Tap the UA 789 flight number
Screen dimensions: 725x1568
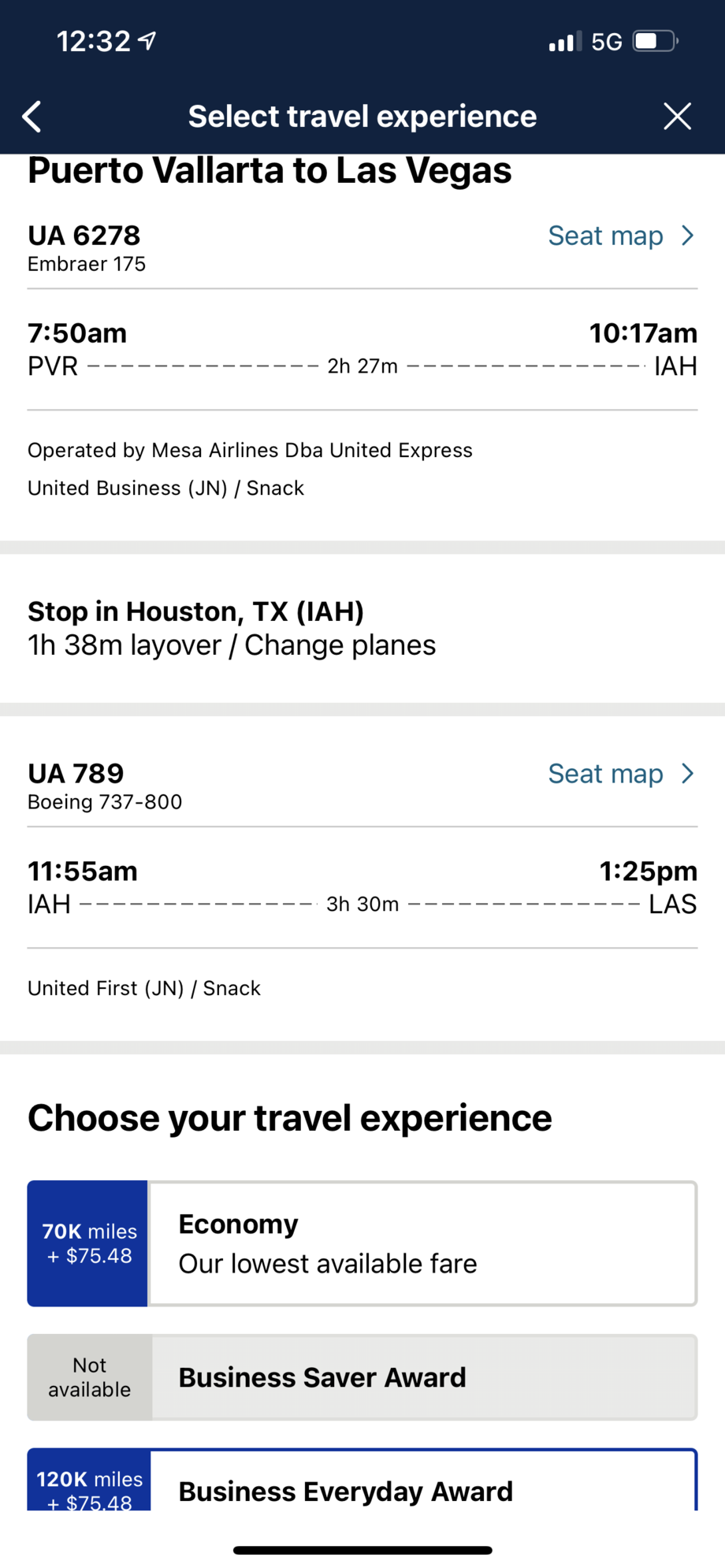coord(76,774)
